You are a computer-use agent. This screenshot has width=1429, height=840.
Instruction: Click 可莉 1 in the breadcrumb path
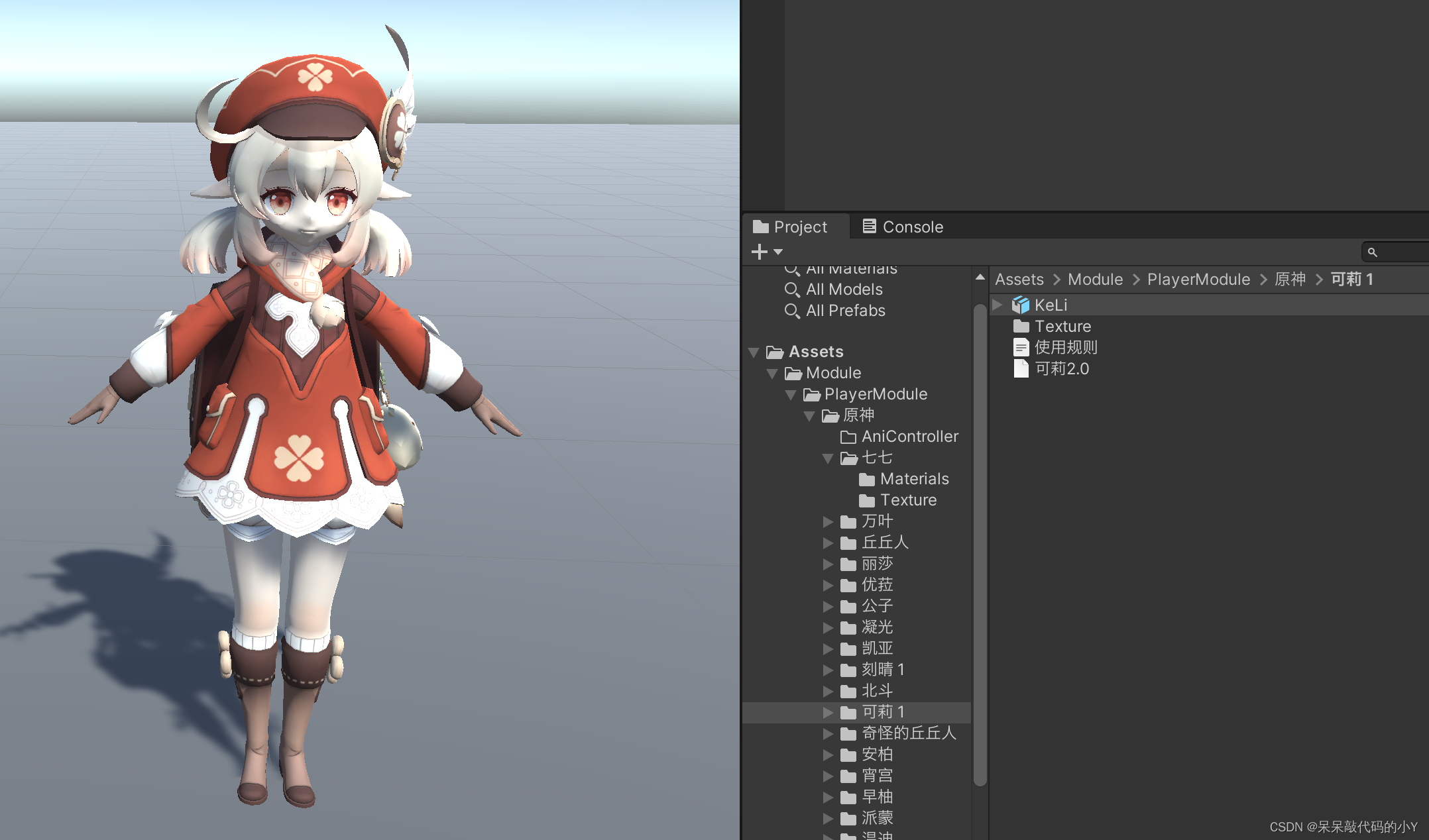pyautogui.click(x=1351, y=280)
